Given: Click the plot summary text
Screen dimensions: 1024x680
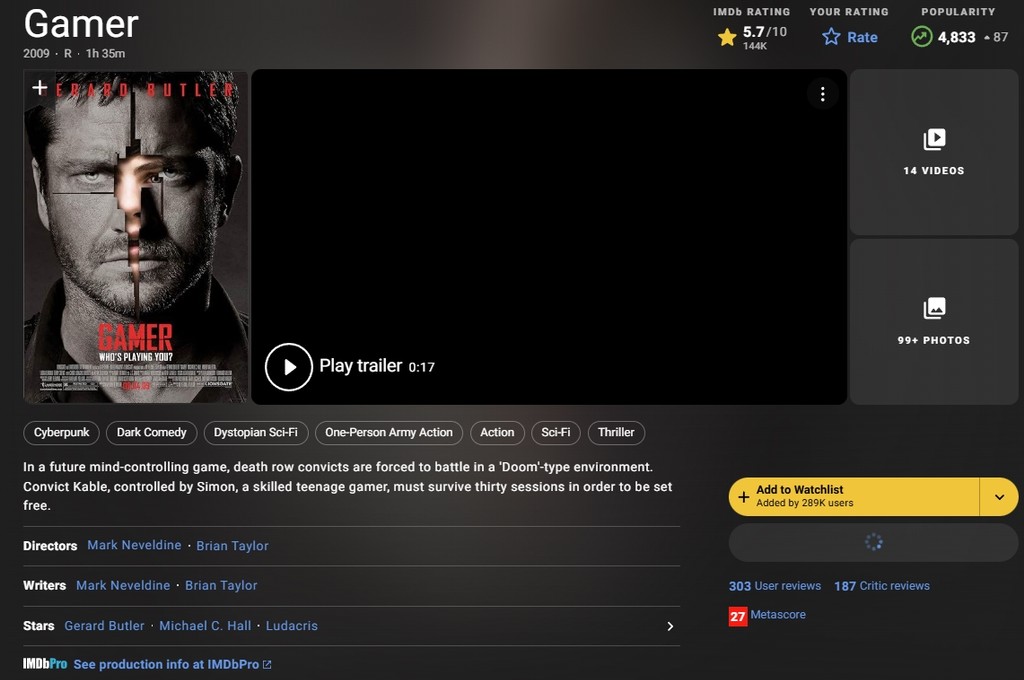Looking at the screenshot, I should [347, 486].
